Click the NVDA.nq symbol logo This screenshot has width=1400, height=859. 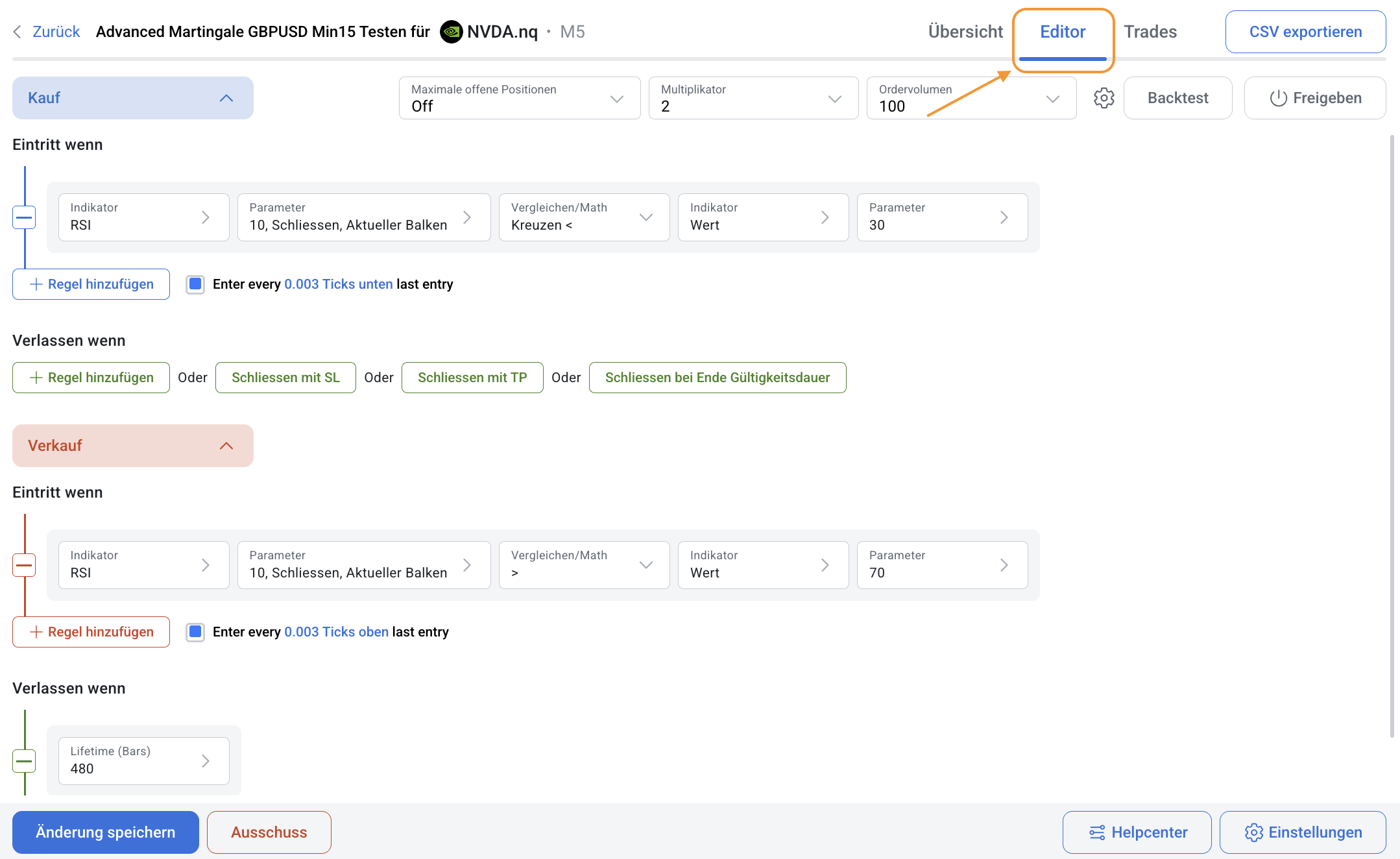coord(451,32)
